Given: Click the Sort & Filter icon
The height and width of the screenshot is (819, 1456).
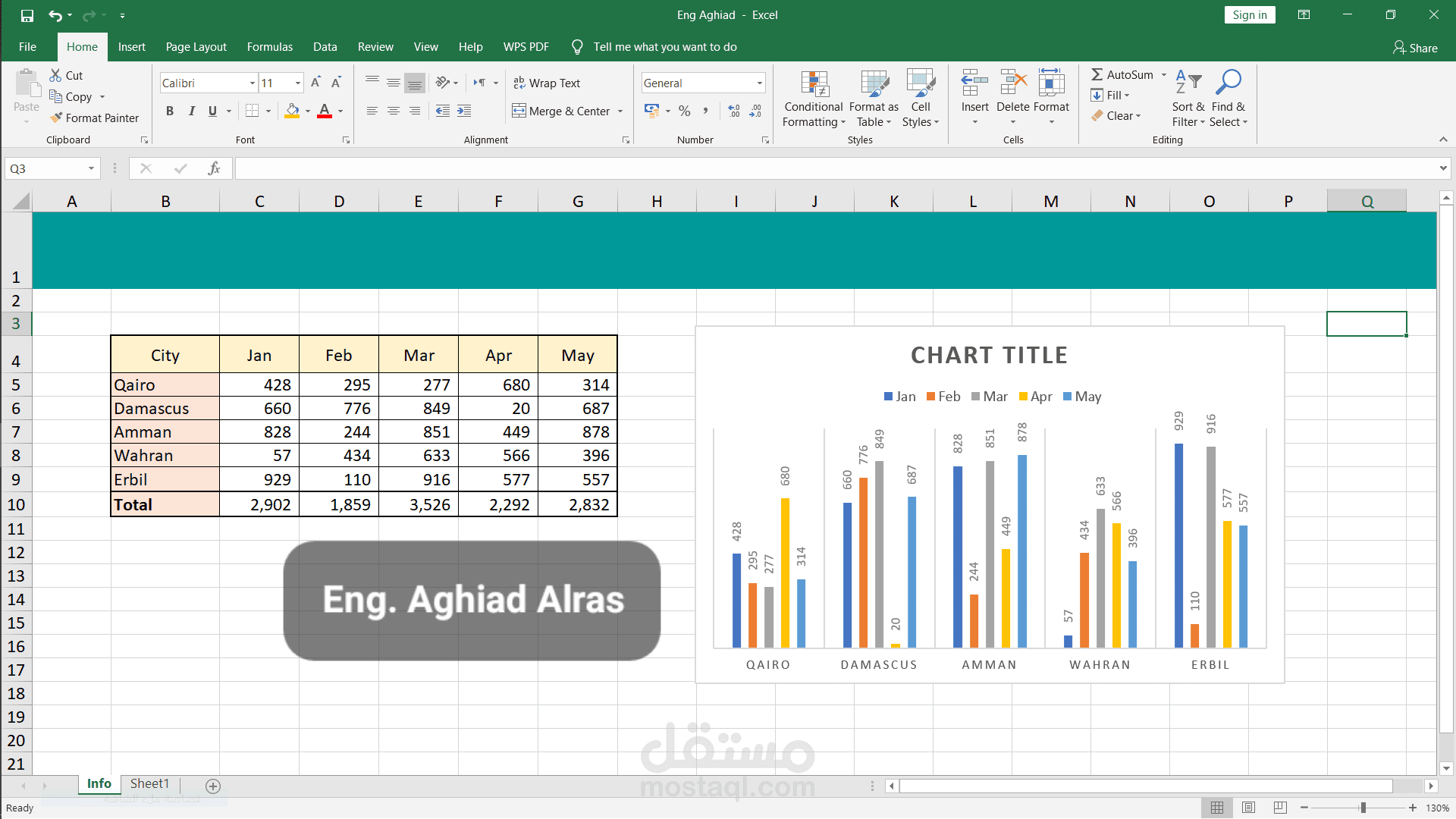Looking at the screenshot, I should [x=1188, y=83].
